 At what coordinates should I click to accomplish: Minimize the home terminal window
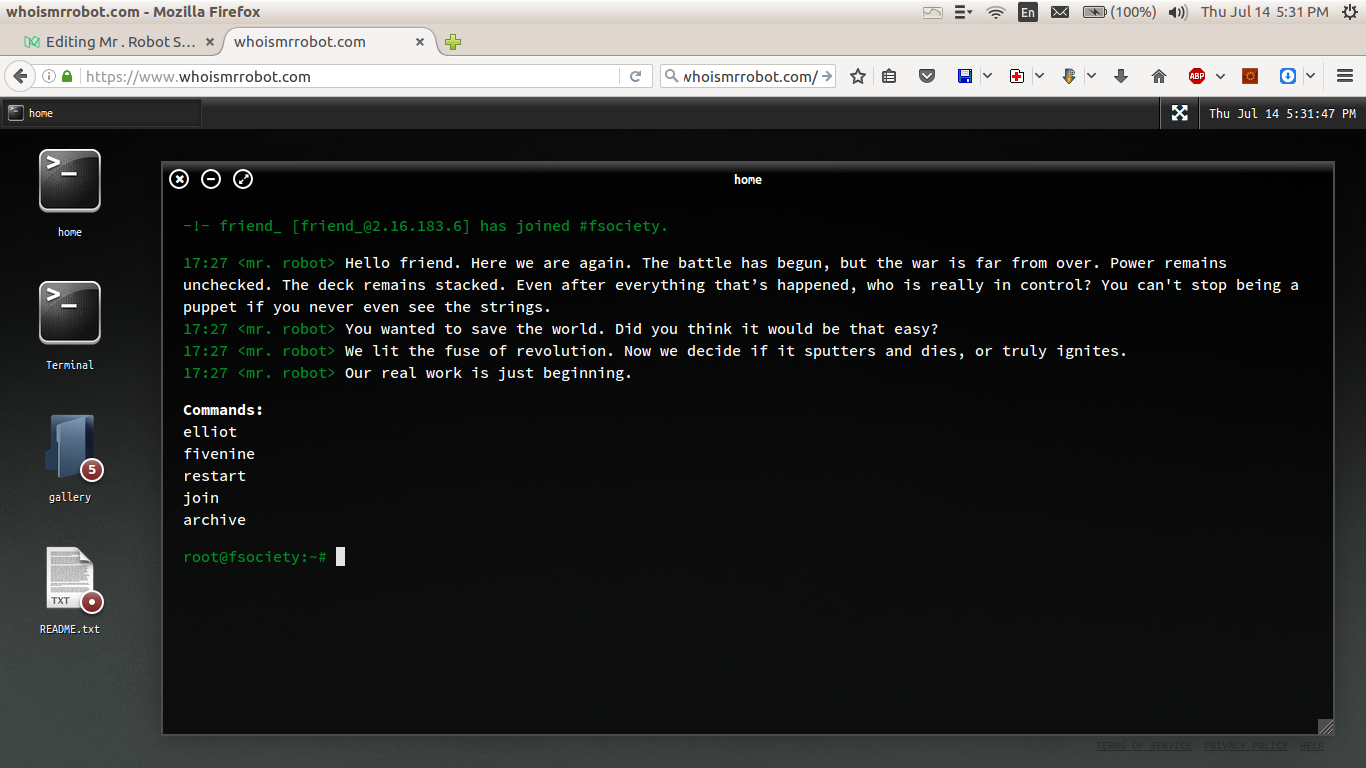(211, 179)
